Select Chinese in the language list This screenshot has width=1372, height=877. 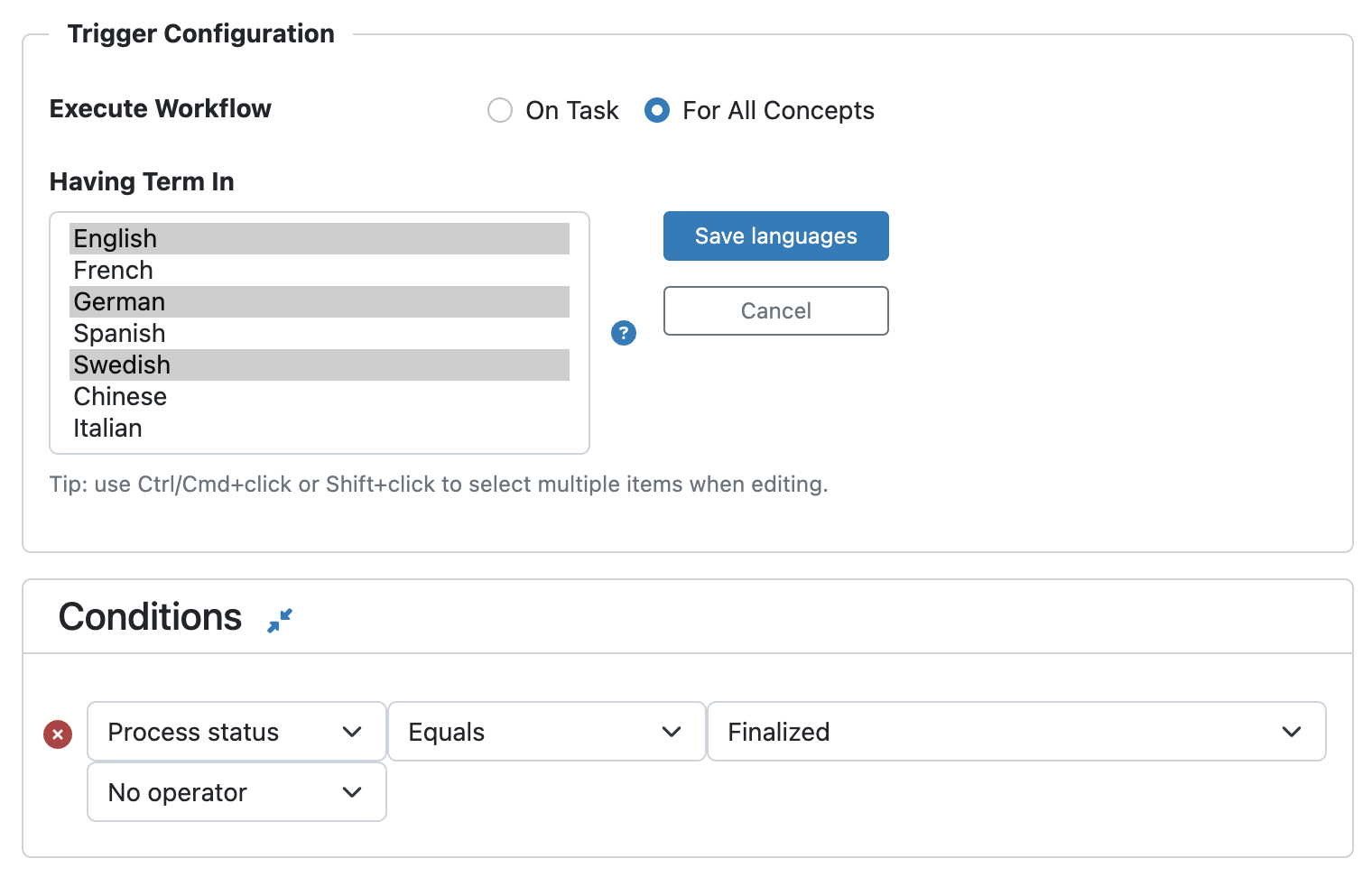point(320,396)
